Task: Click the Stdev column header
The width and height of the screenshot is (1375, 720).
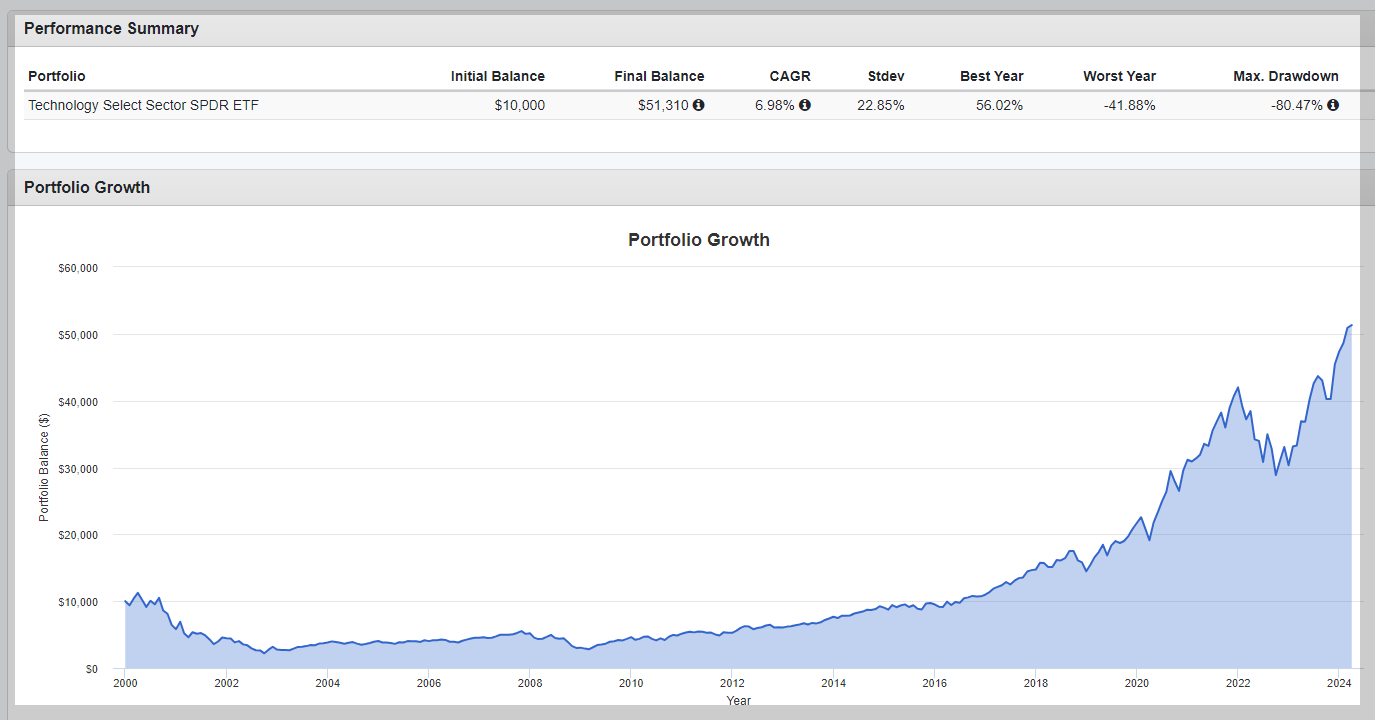Action: pos(885,76)
